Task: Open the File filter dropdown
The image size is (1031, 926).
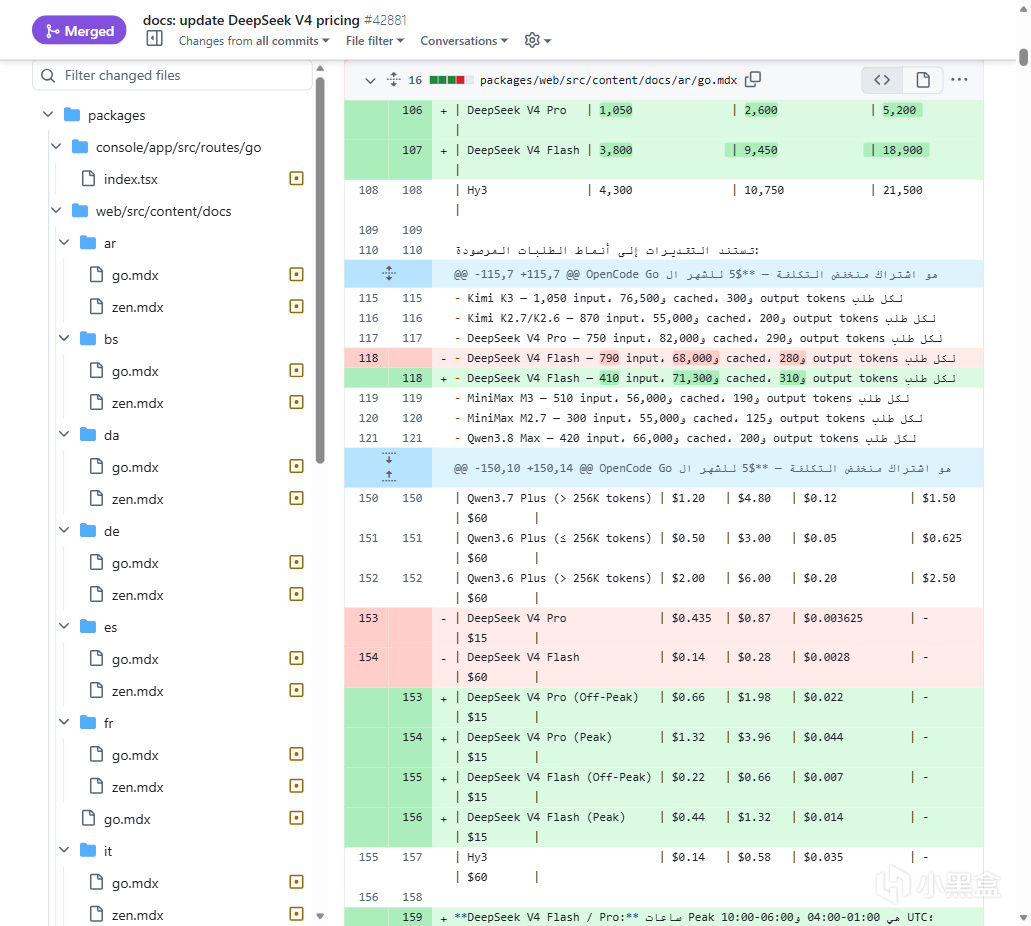Action: tap(375, 41)
